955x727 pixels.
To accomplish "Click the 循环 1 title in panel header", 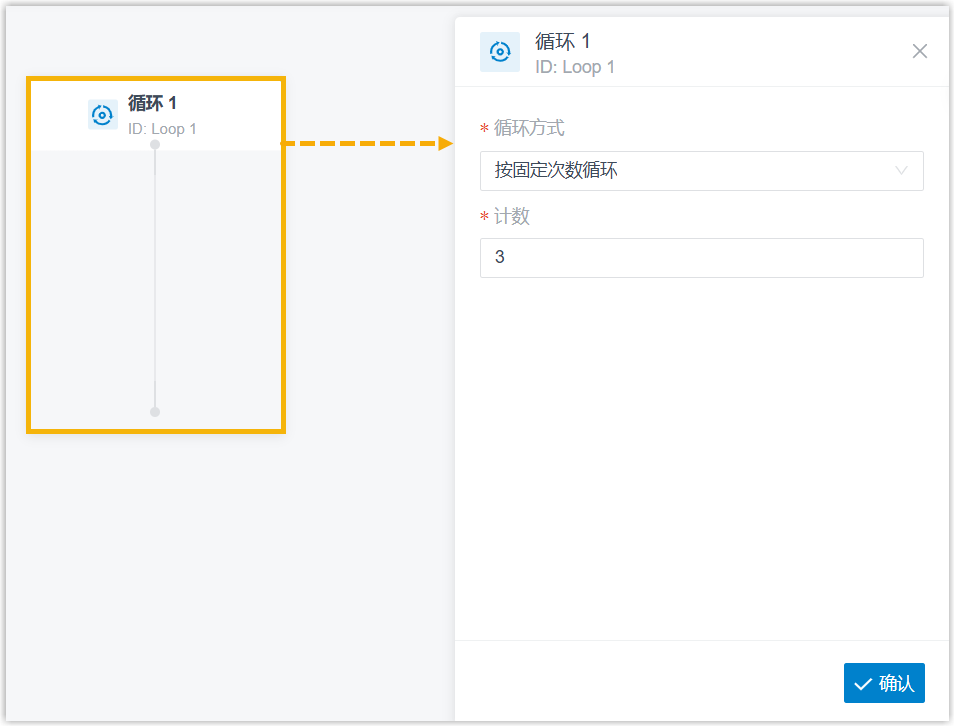I will tap(562, 41).
